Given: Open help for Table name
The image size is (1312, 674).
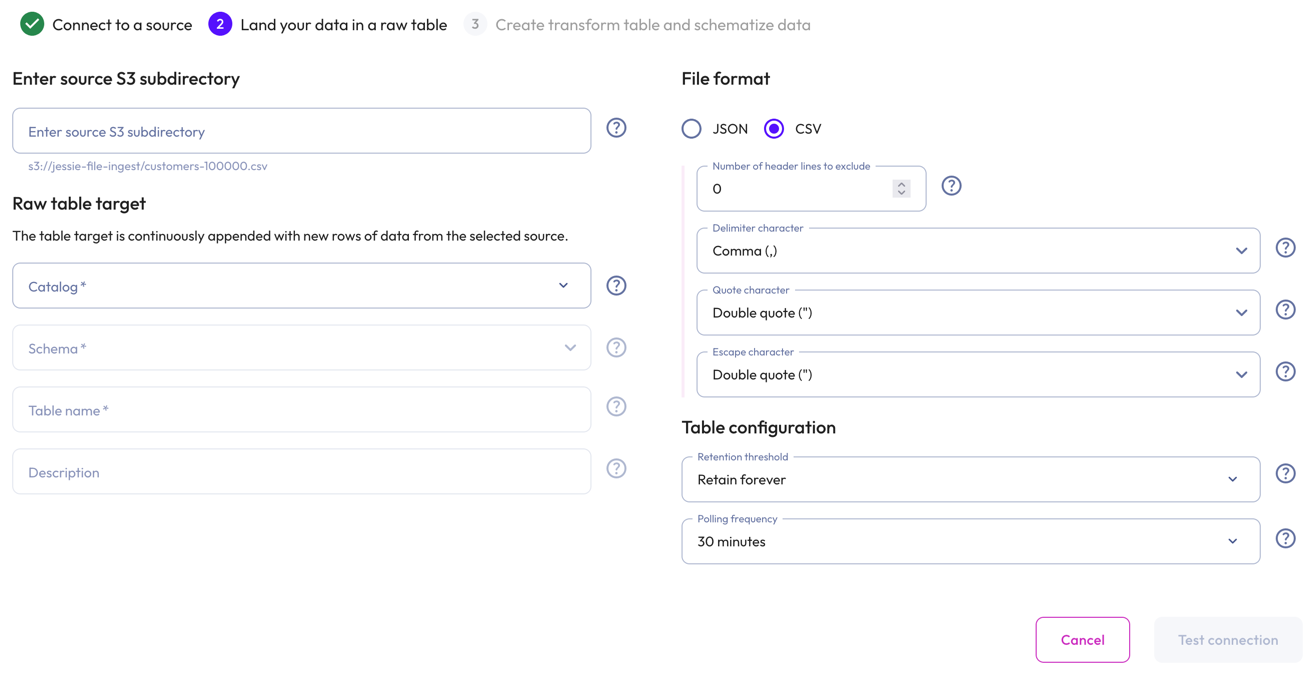Looking at the screenshot, I should pyautogui.click(x=616, y=406).
